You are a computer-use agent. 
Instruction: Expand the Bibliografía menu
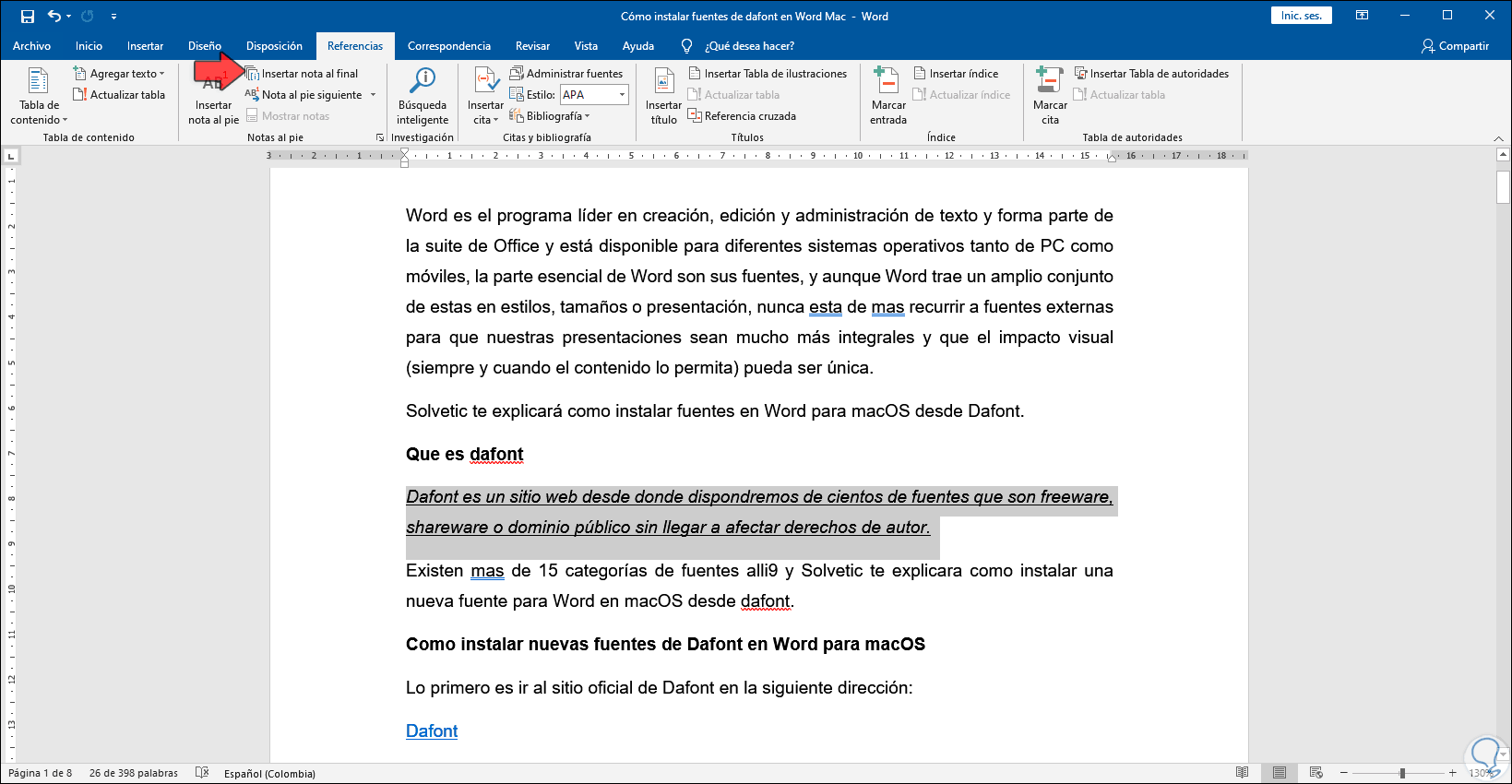[x=550, y=116]
